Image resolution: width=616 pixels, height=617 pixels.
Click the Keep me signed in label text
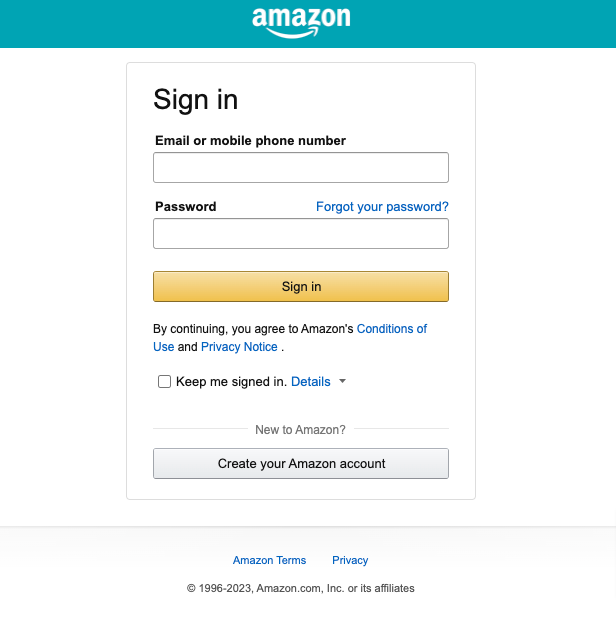[231, 382]
